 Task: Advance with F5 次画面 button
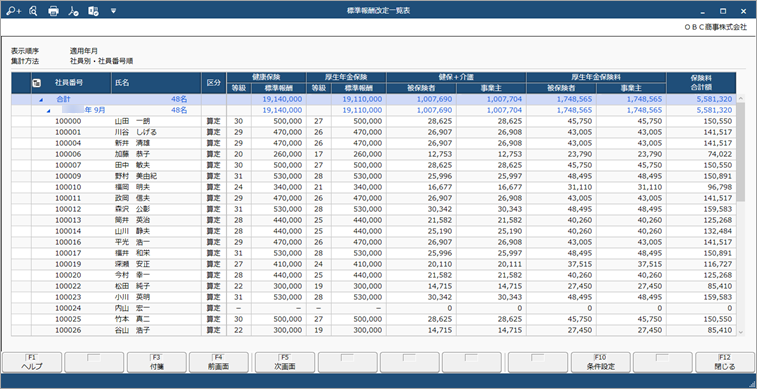[285, 362]
